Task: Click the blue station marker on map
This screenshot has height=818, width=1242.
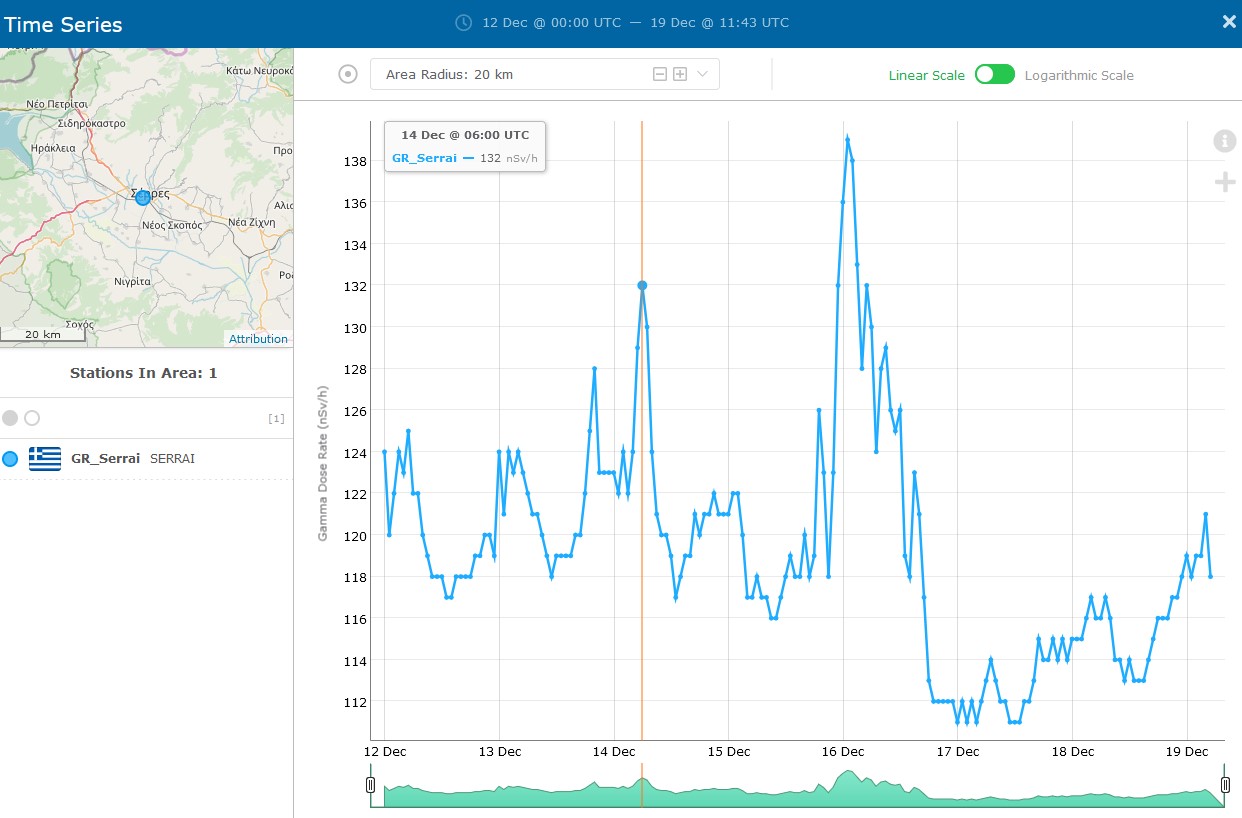Action: 143,198
